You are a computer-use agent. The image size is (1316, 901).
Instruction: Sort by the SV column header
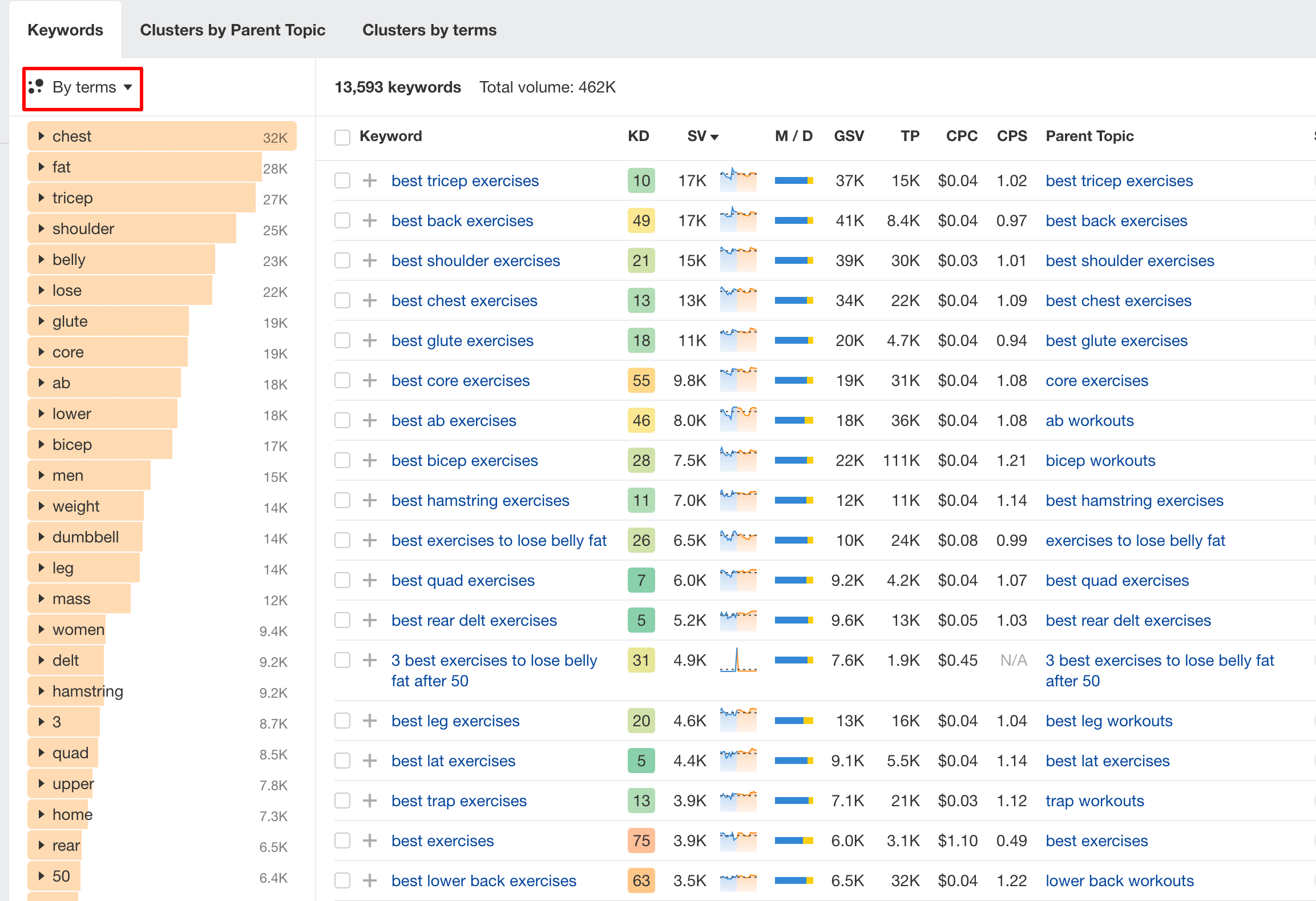click(703, 136)
